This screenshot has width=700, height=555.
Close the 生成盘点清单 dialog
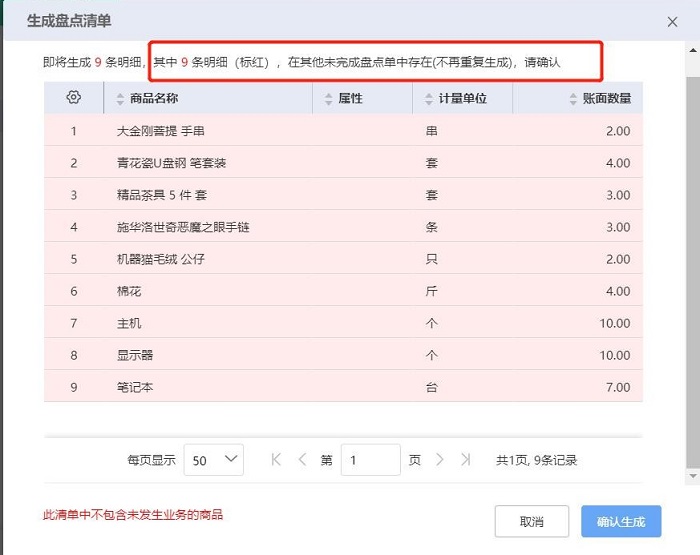[x=672, y=22]
